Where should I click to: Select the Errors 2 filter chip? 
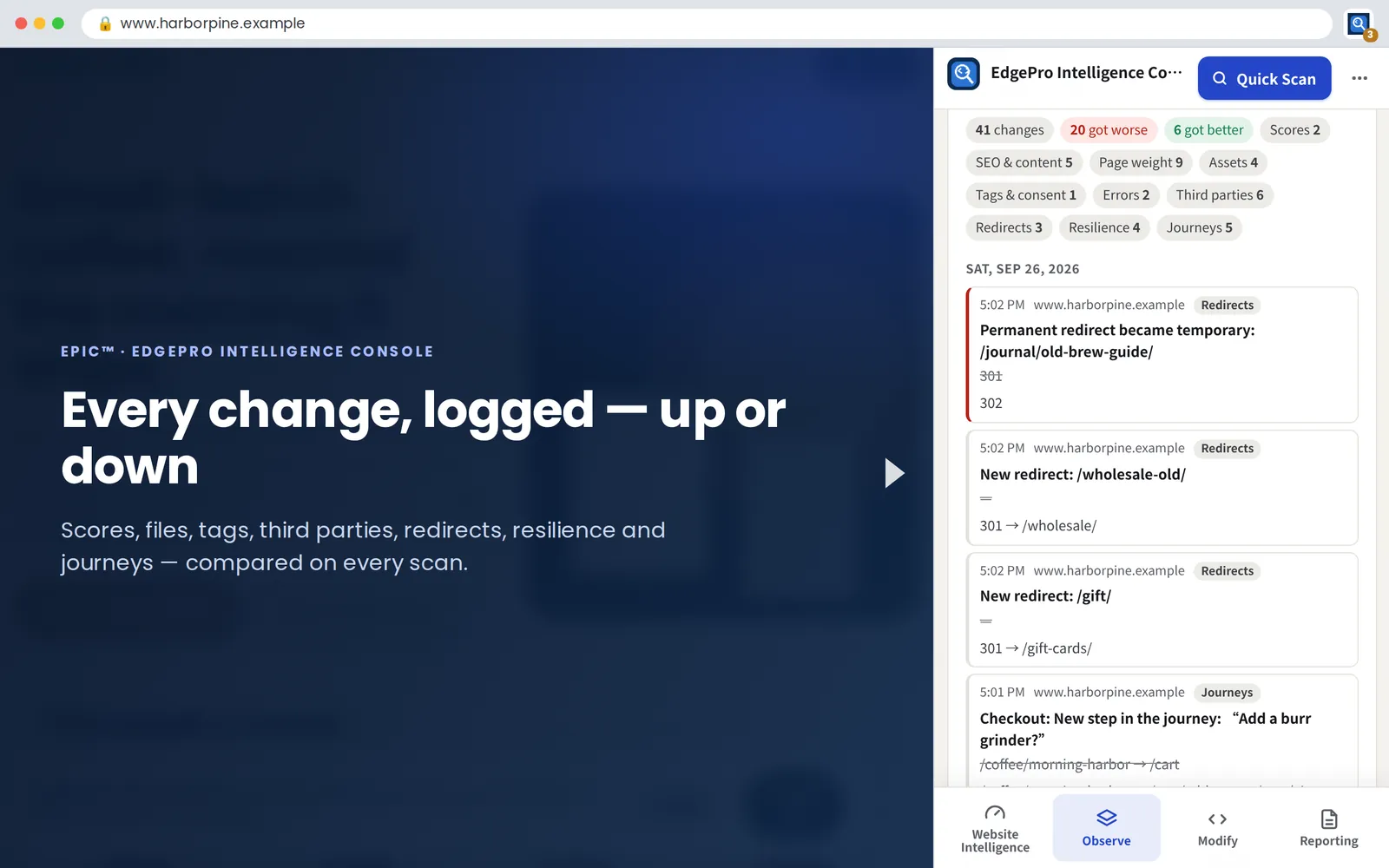(1126, 195)
